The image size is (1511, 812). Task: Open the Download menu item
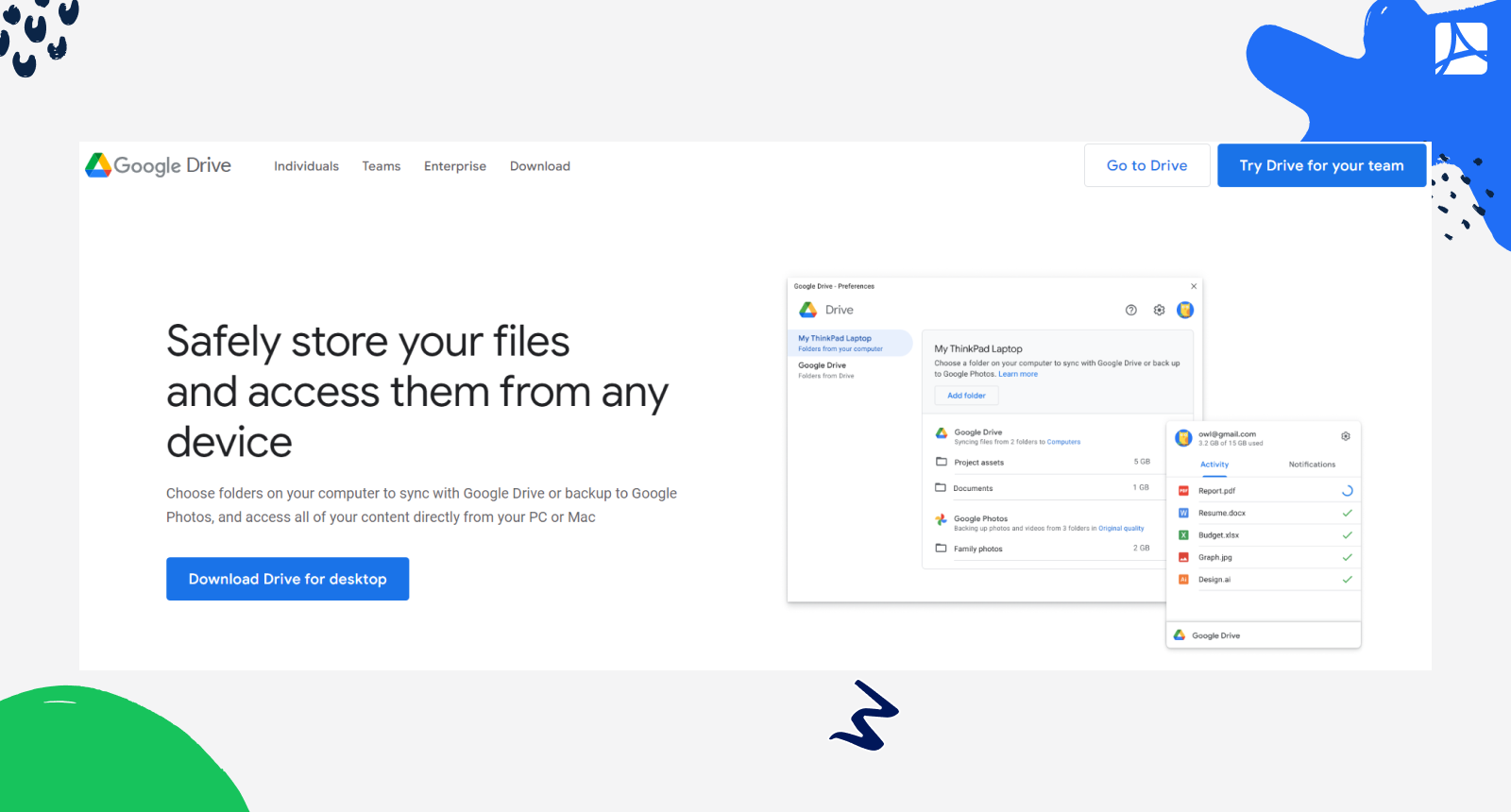(x=540, y=166)
